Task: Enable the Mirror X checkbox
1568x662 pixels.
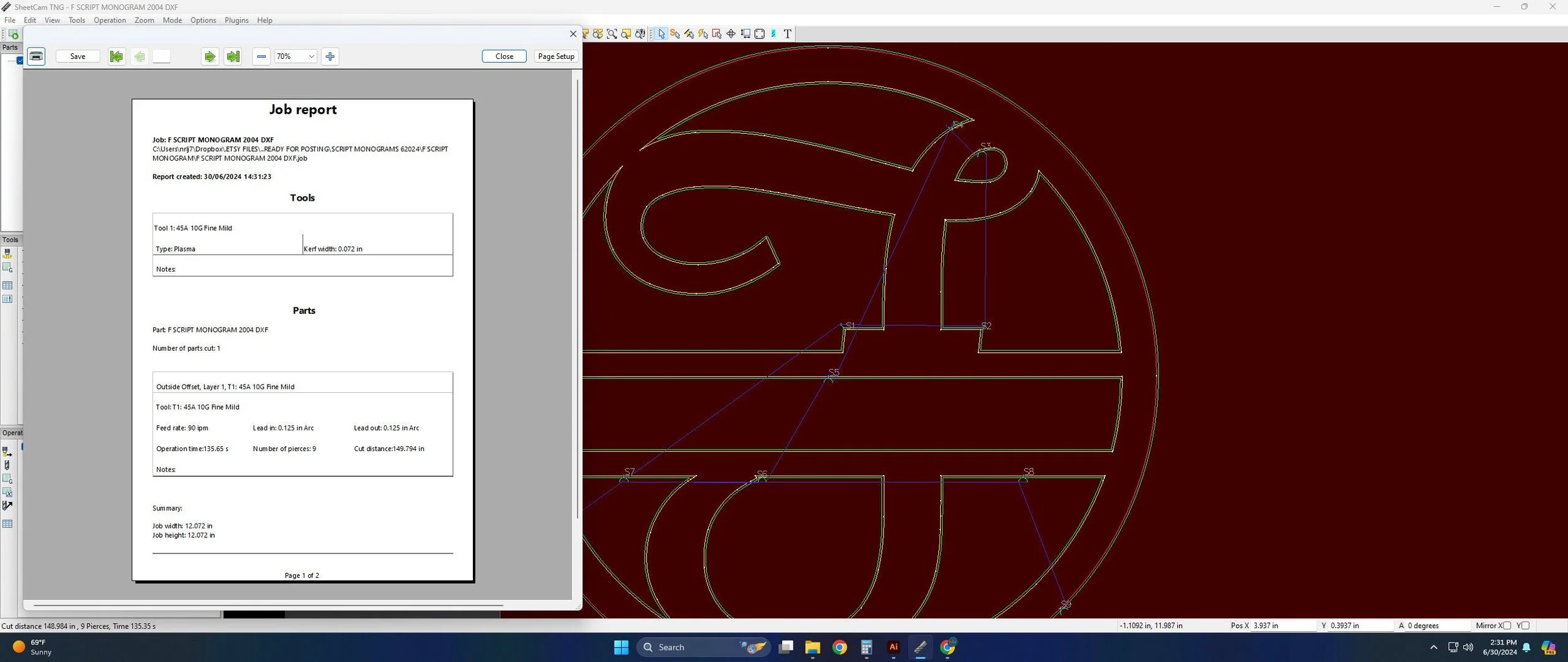Action: pyautogui.click(x=1507, y=626)
